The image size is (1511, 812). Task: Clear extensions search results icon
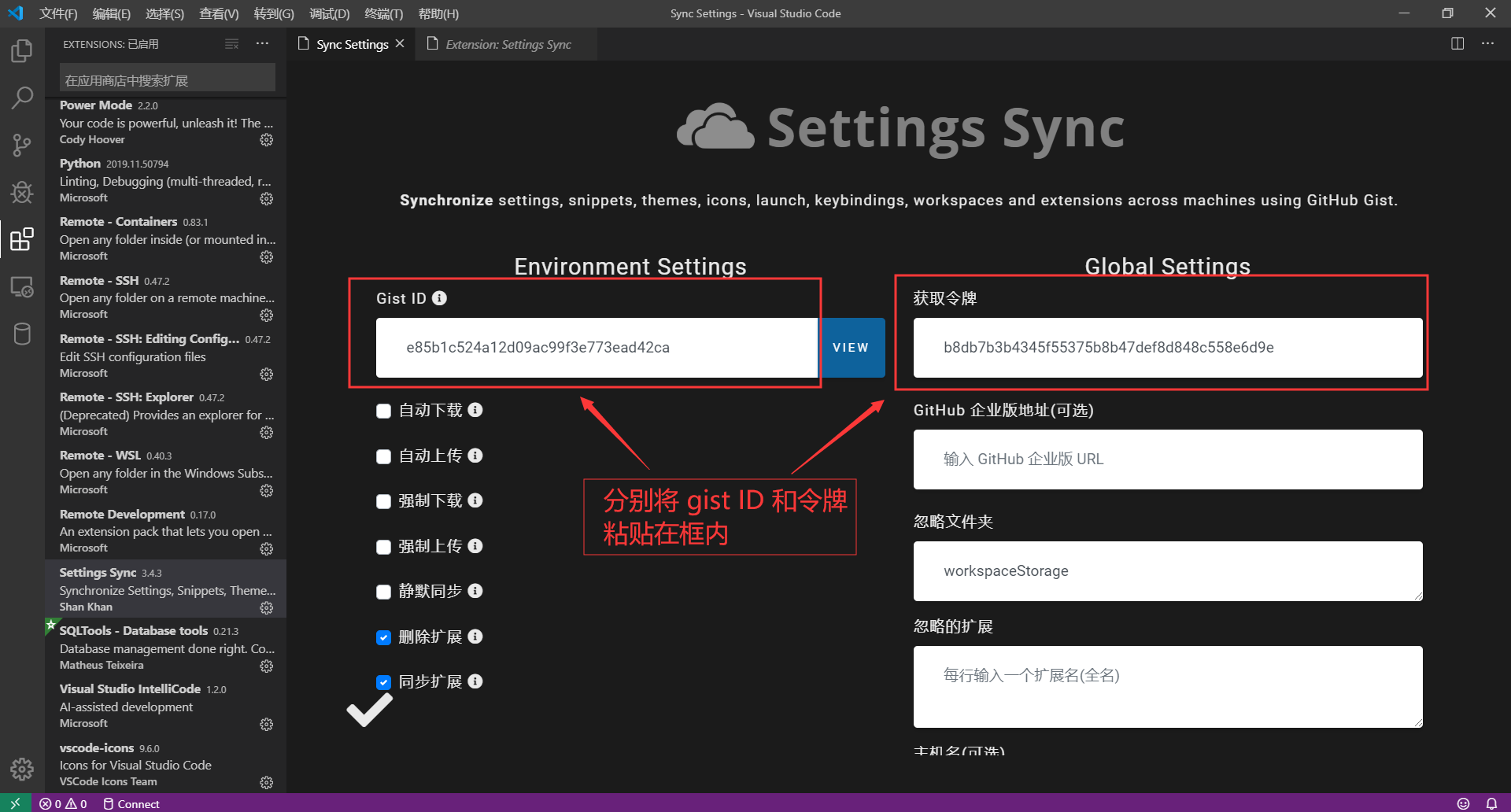pyautogui.click(x=231, y=44)
